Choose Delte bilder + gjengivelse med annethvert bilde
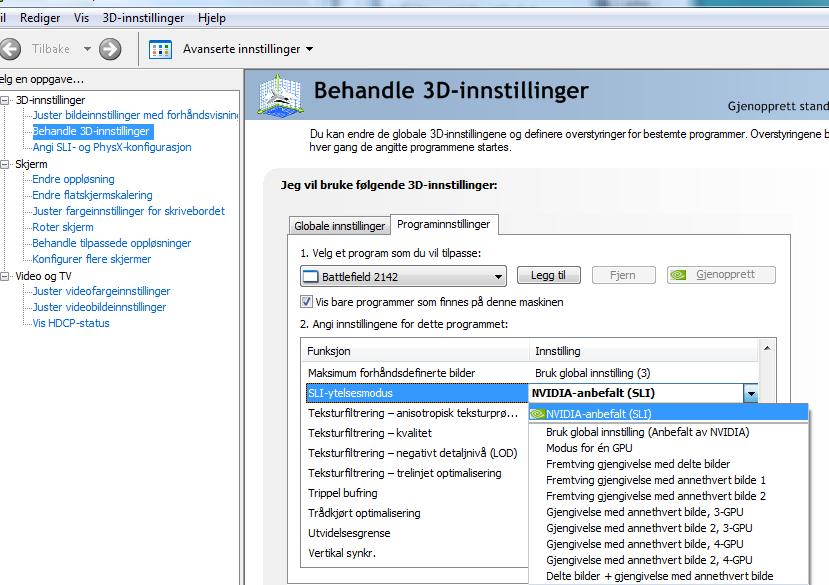This screenshot has height=585, width=829. [669, 576]
